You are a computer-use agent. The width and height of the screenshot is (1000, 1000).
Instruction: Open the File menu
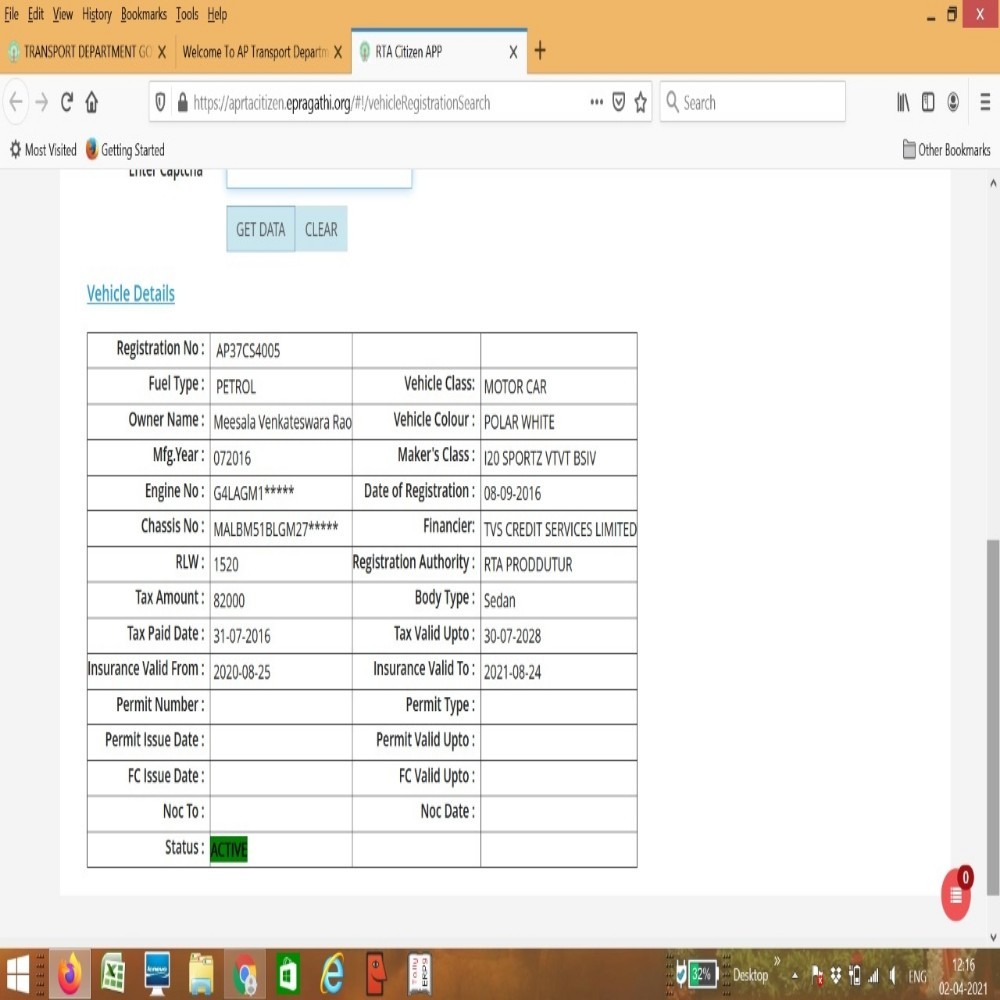click(x=11, y=14)
